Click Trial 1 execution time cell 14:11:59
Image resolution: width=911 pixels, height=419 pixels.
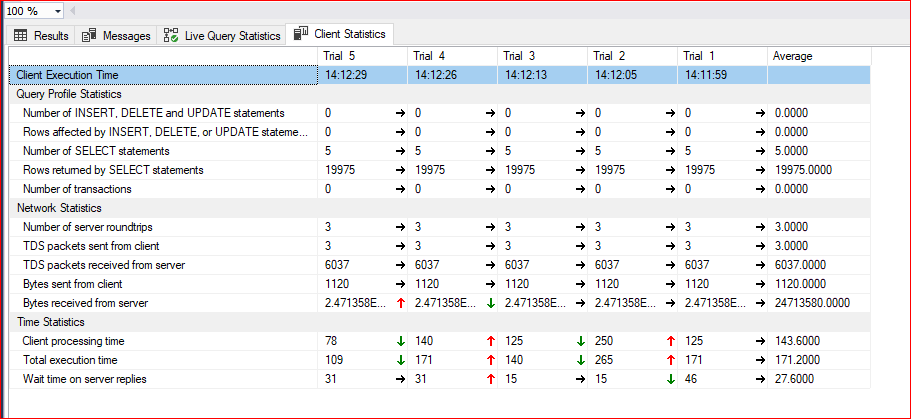(x=705, y=75)
